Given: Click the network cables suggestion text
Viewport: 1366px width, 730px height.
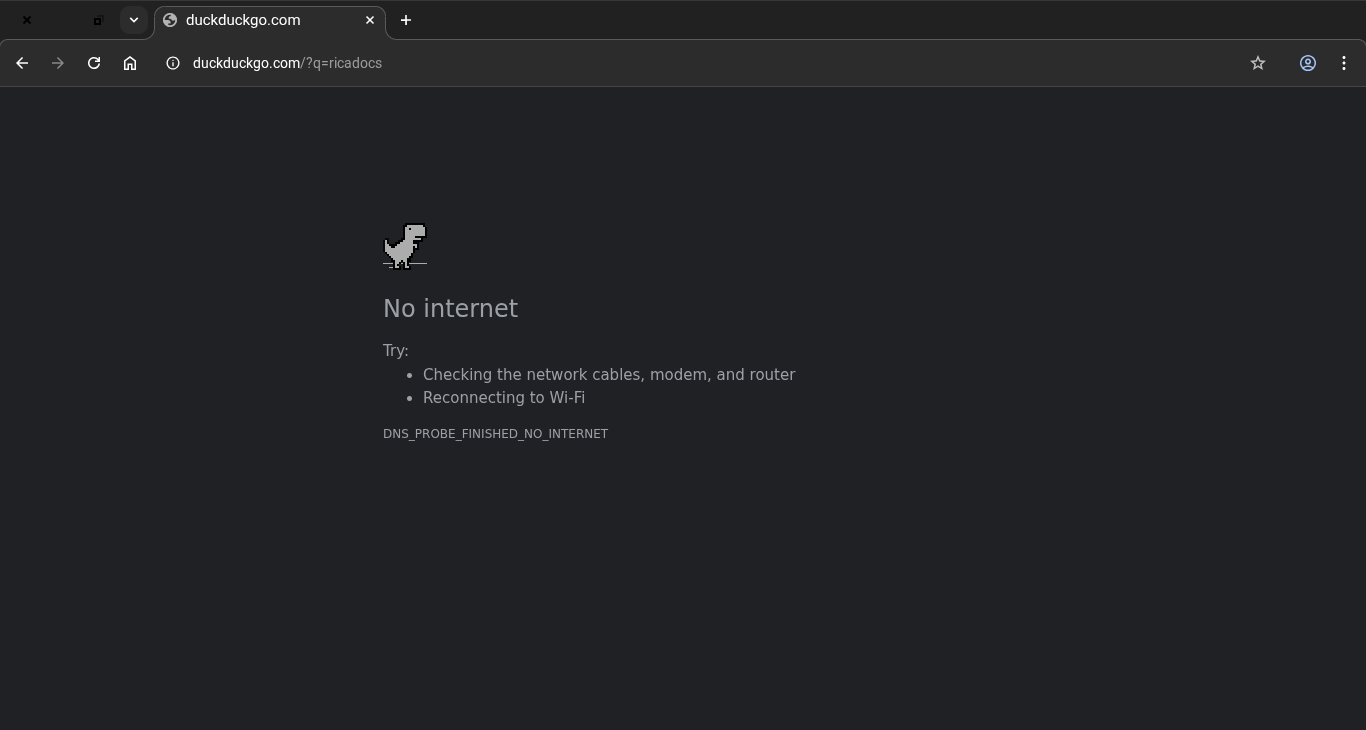Looking at the screenshot, I should (x=609, y=375).
